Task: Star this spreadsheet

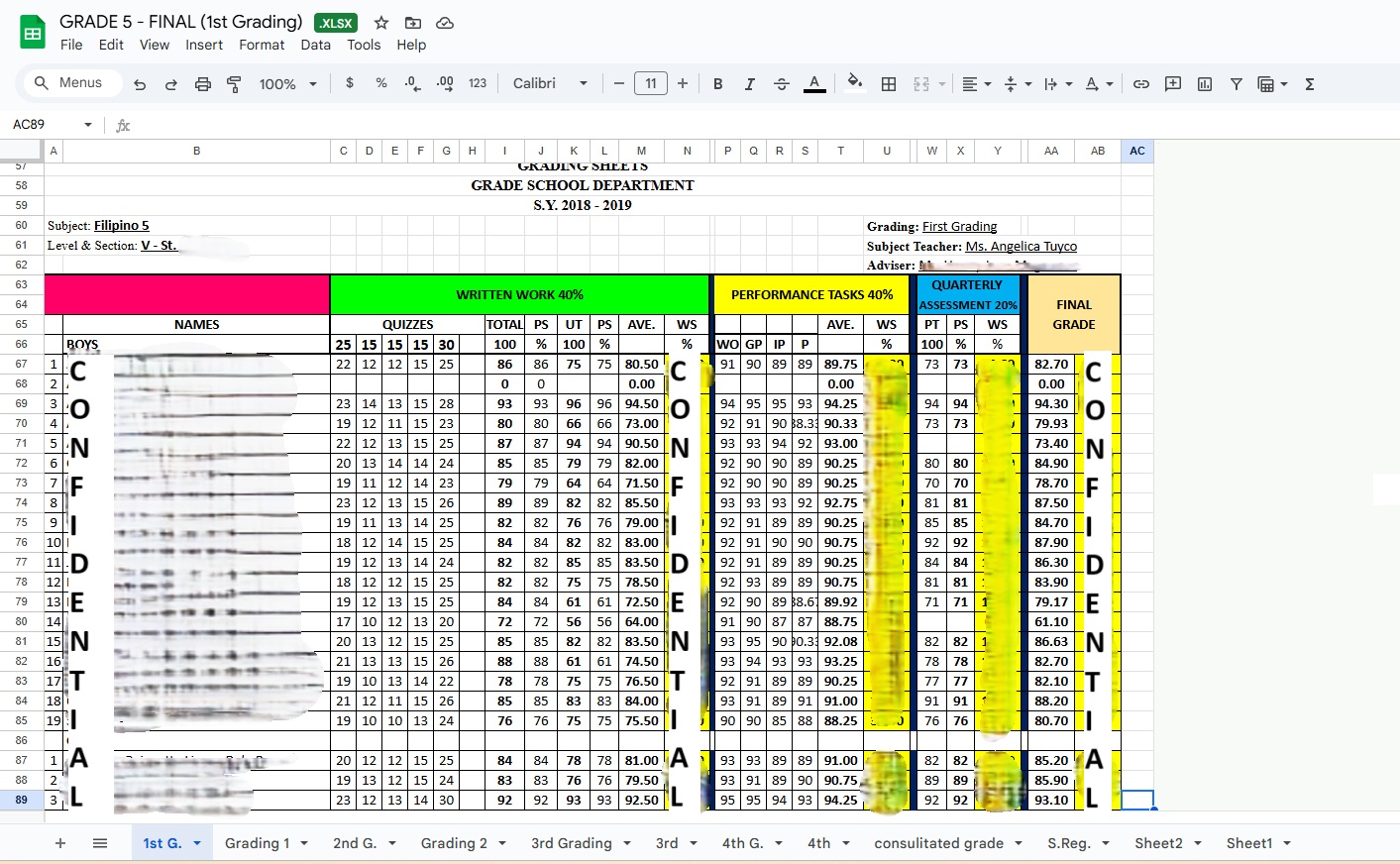Action: 381,23
